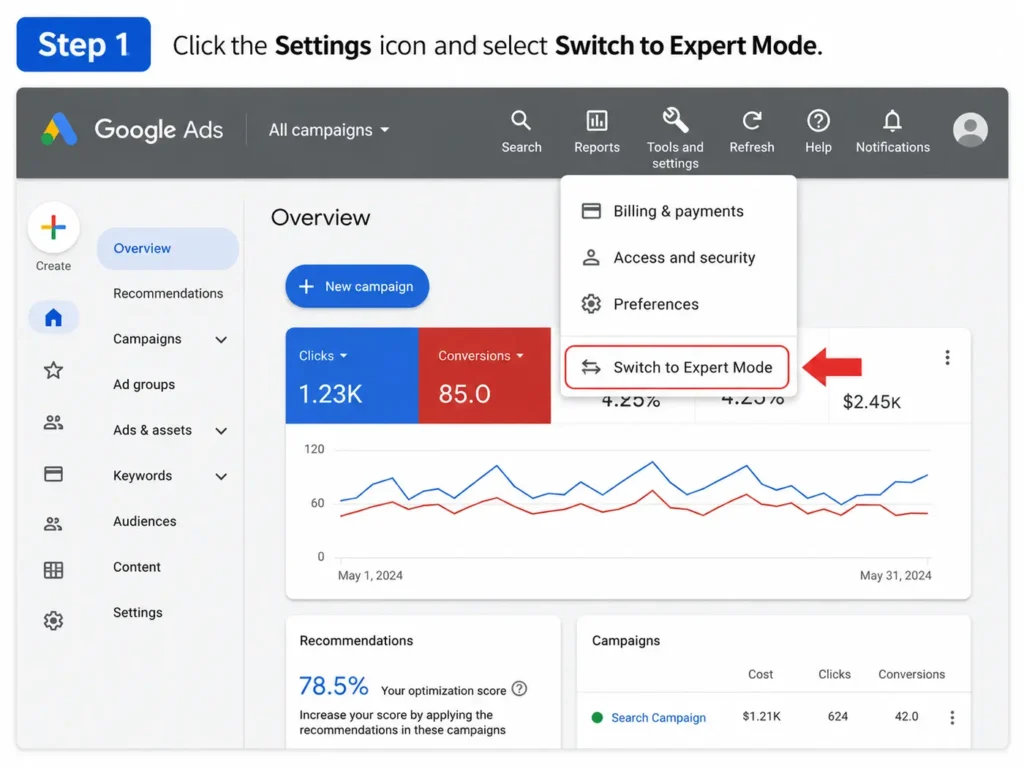Open the Overview nav item
The image size is (1024, 768).
coord(168,248)
